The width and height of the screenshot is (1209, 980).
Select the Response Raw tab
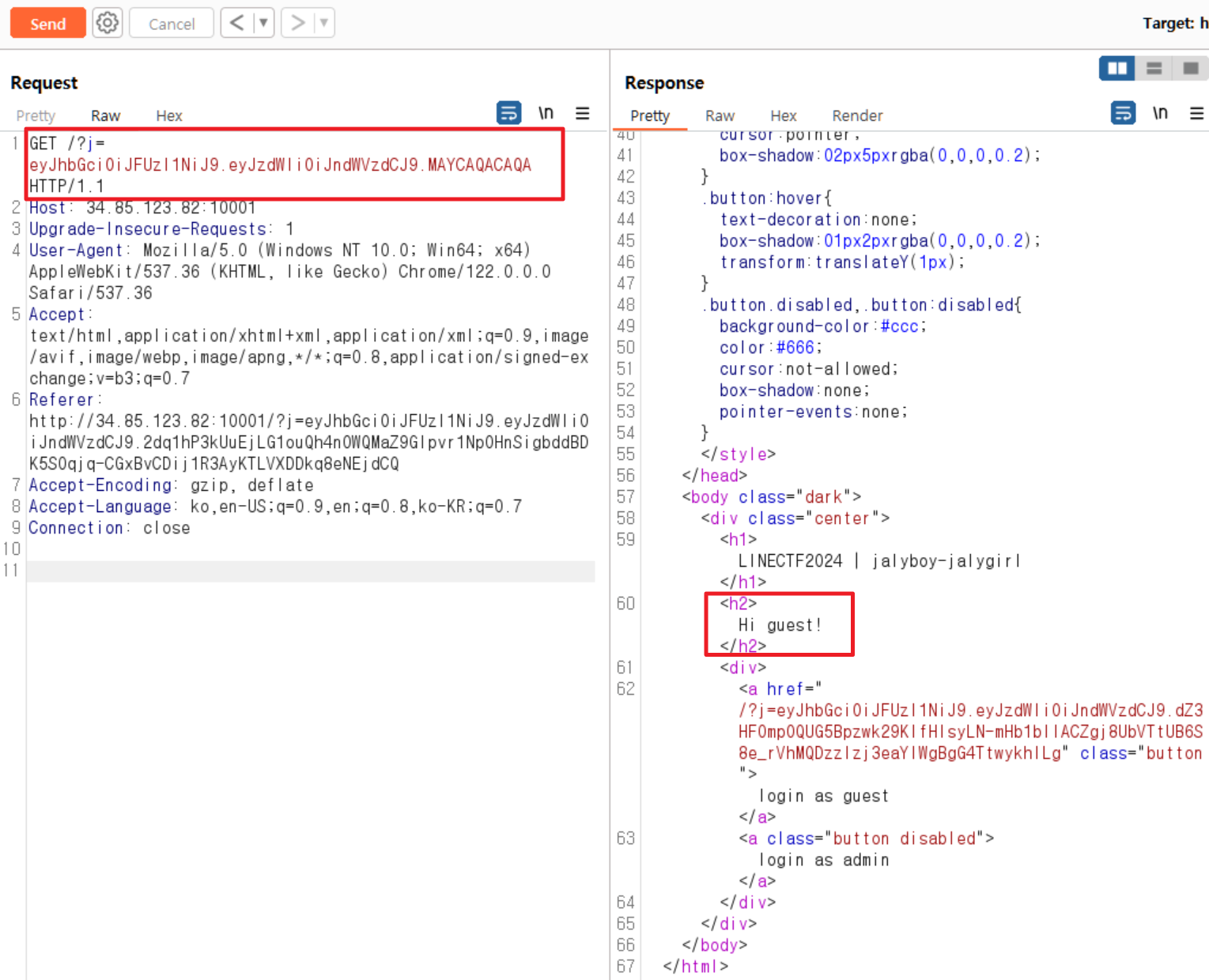[720, 115]
